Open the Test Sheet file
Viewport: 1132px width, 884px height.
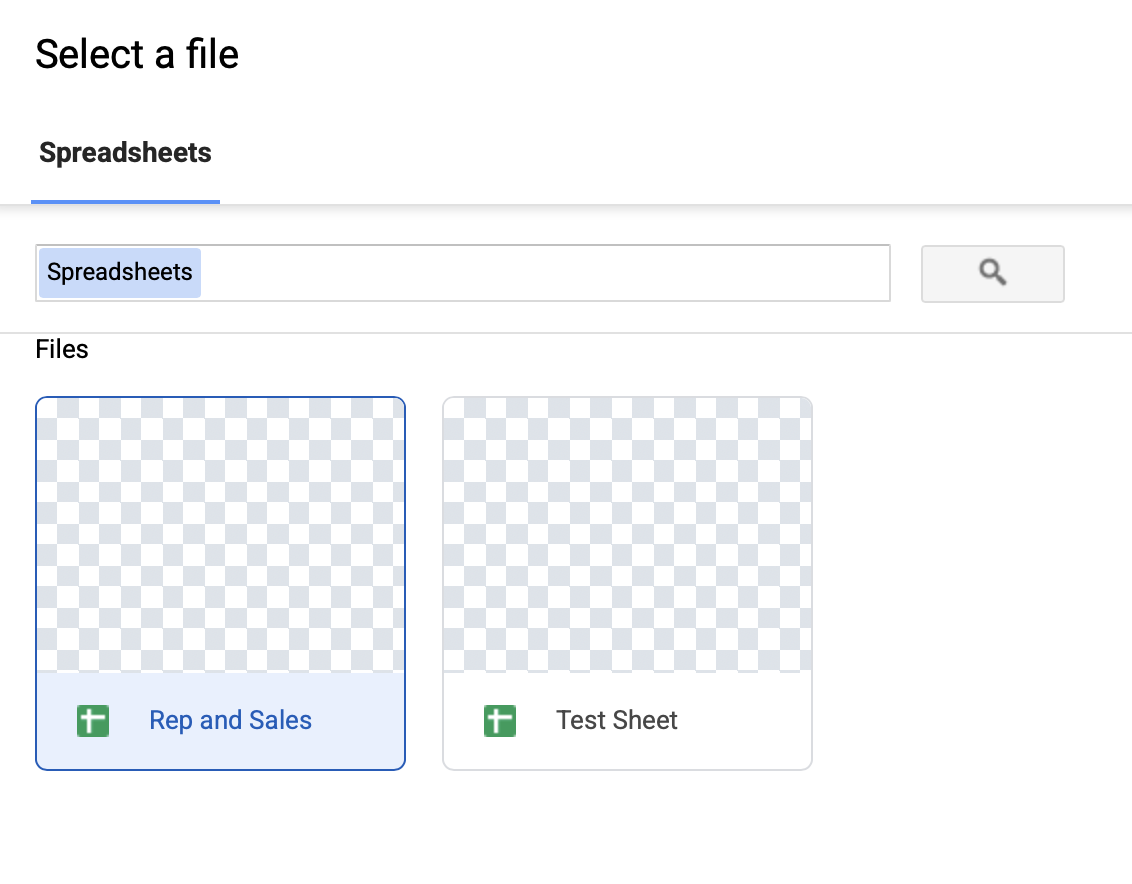(627, 583)
